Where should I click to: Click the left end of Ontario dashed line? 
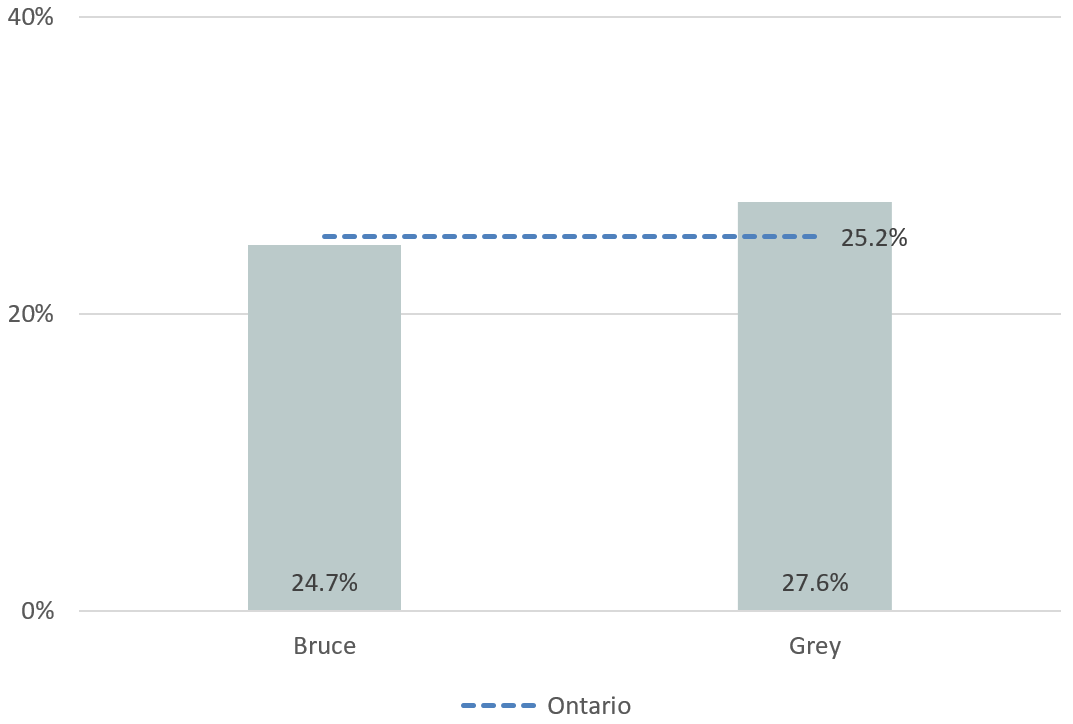click(325, 237)
